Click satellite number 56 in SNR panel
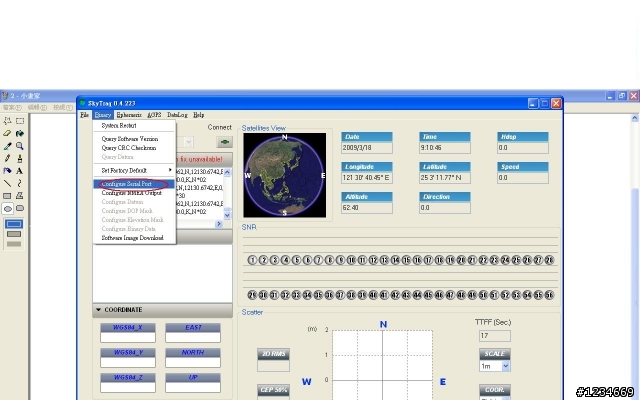This screenshot has width=640, height=400. tap(549, 295)
